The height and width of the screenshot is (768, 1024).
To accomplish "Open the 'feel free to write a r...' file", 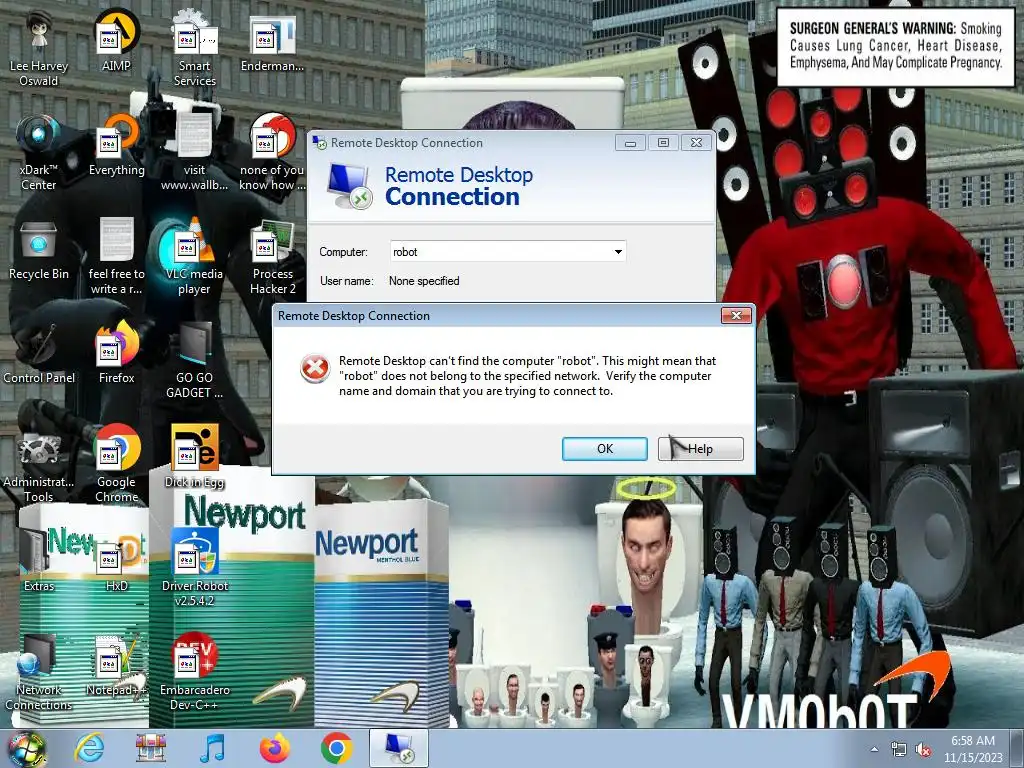I will tap(116, 256).
